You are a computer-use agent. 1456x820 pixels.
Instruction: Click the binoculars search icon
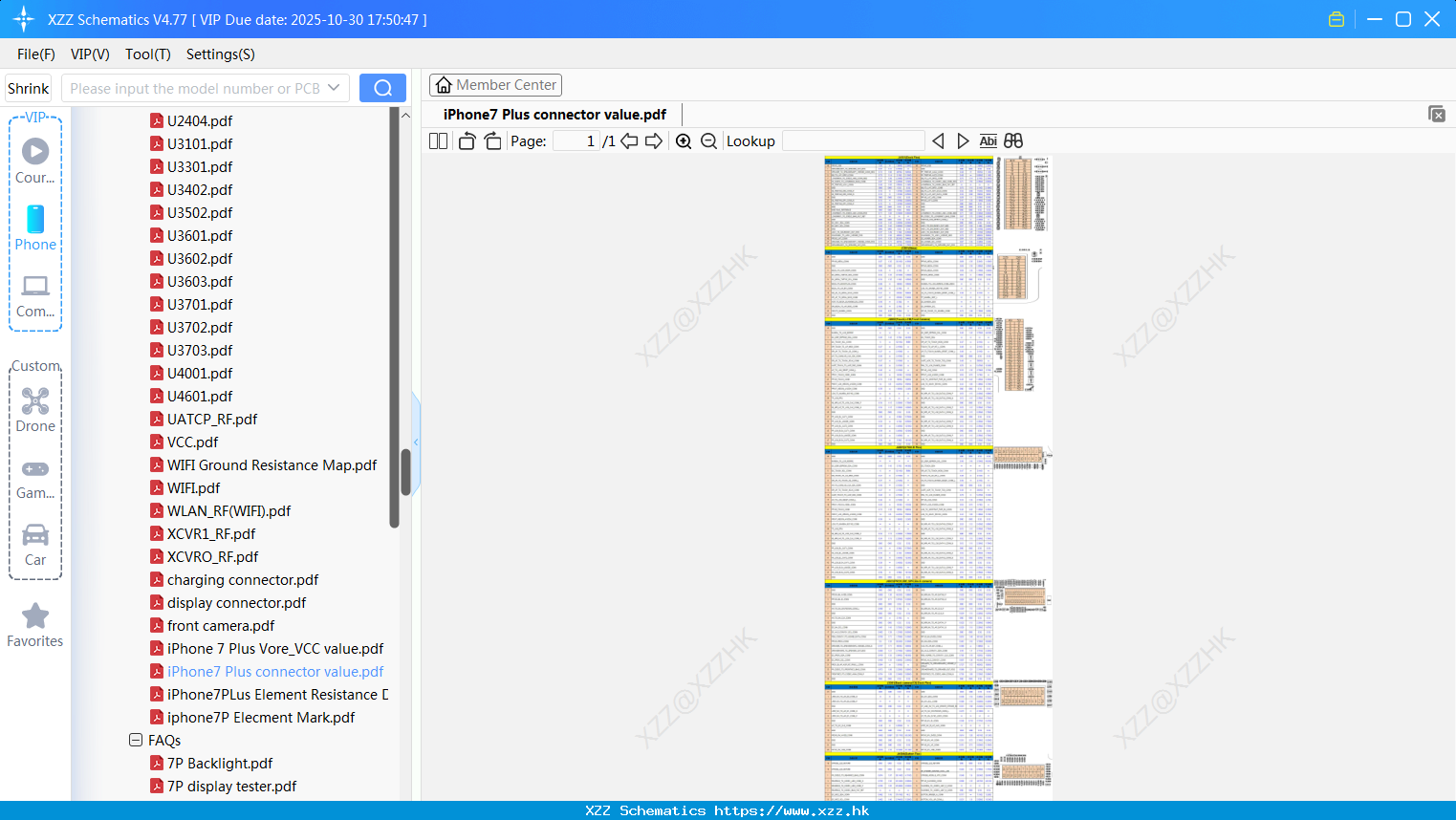[1013, 140]
